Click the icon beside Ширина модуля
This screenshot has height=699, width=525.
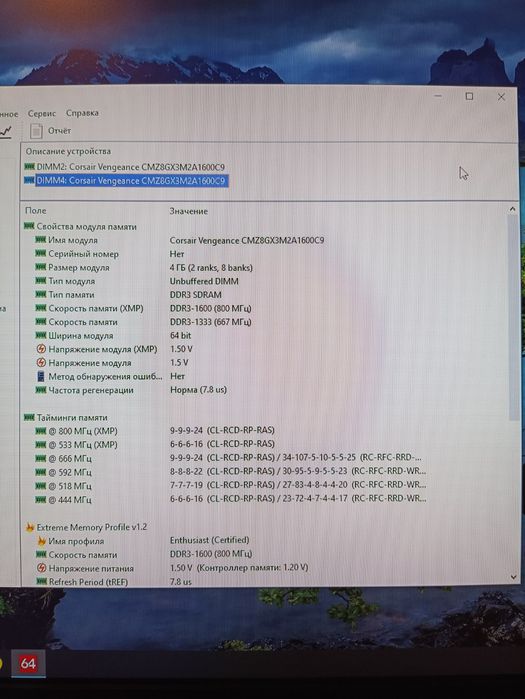coord(41,335)
